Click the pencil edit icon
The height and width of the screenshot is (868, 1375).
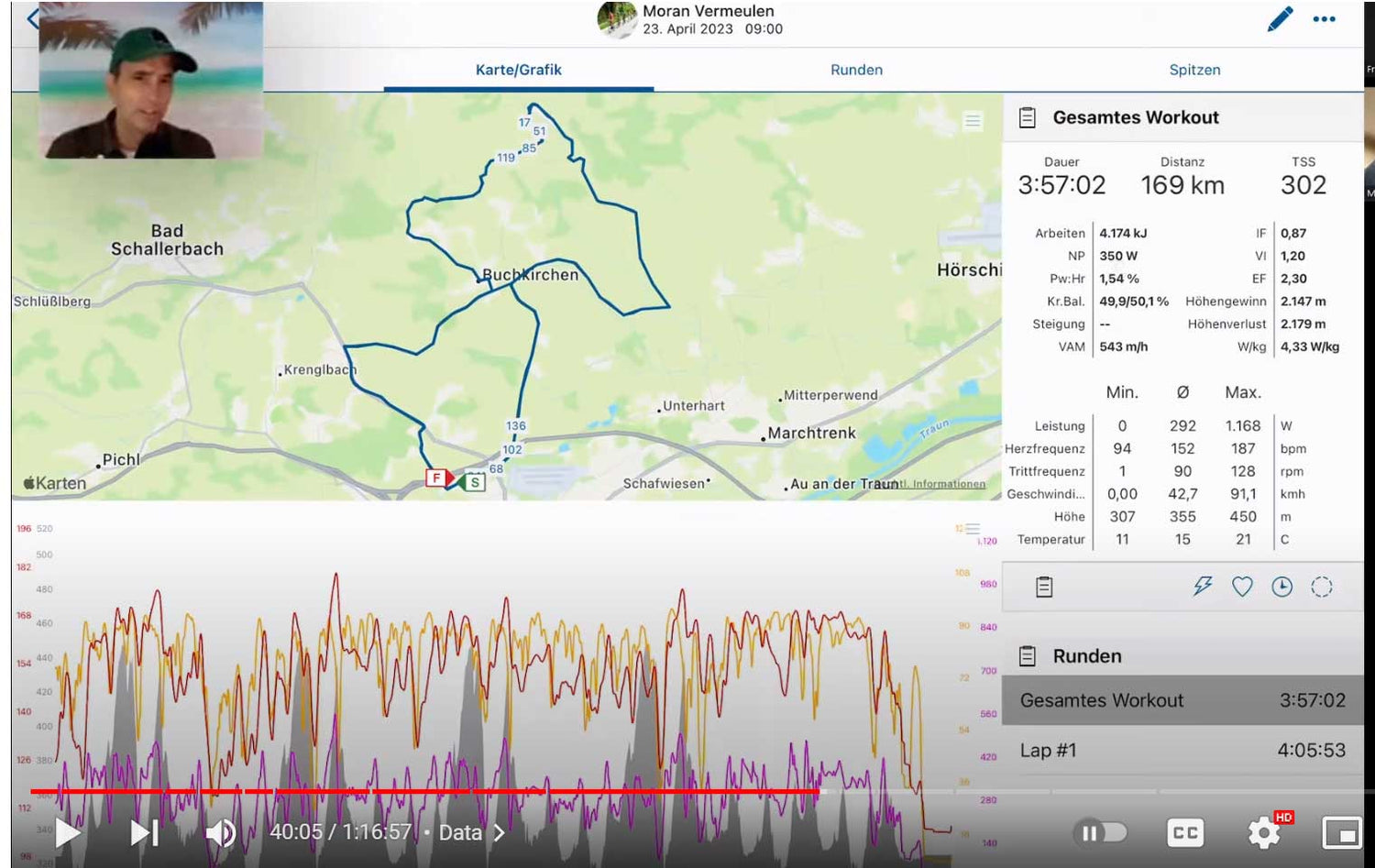[1280, 19]
